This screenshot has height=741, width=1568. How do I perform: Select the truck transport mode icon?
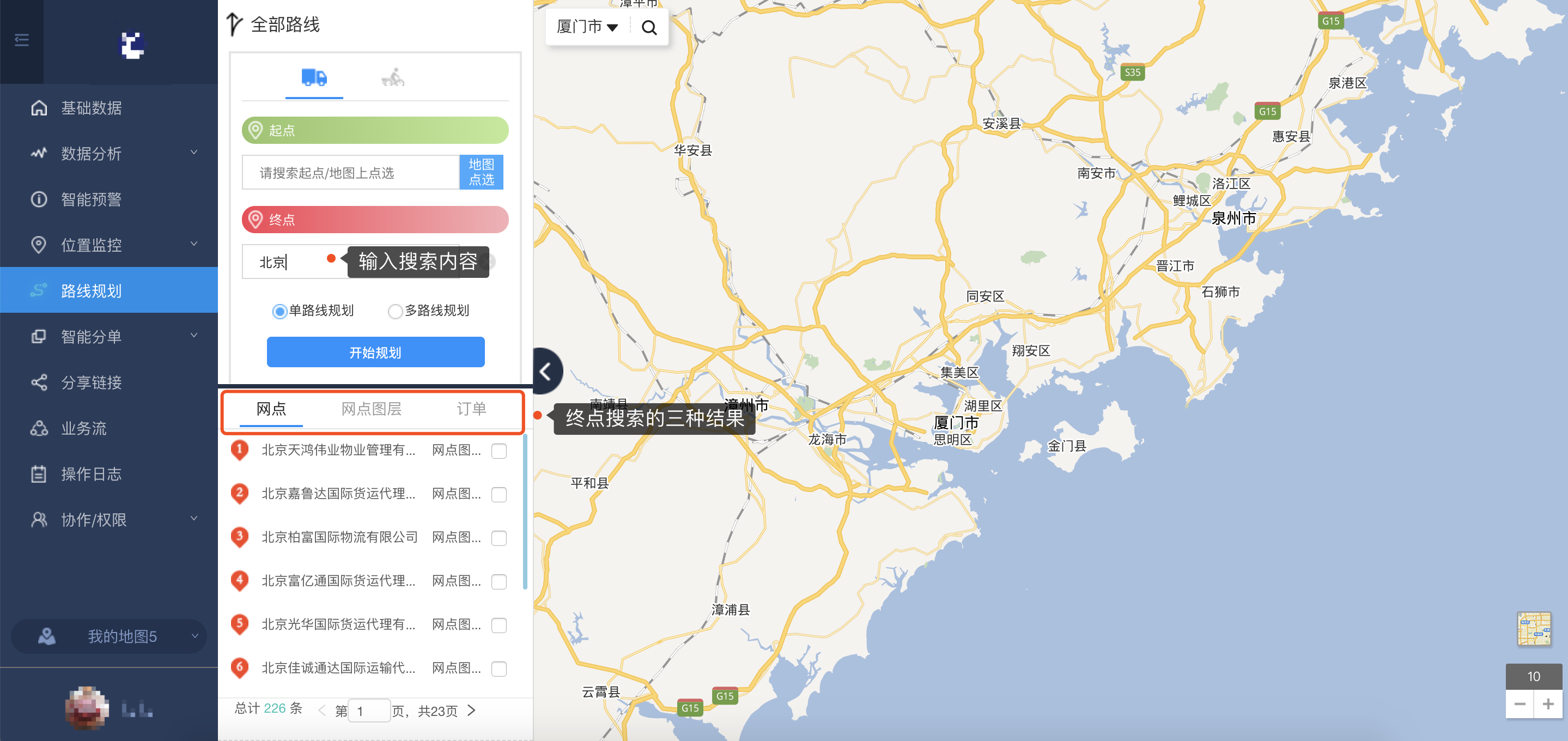(x=314, y=78)
